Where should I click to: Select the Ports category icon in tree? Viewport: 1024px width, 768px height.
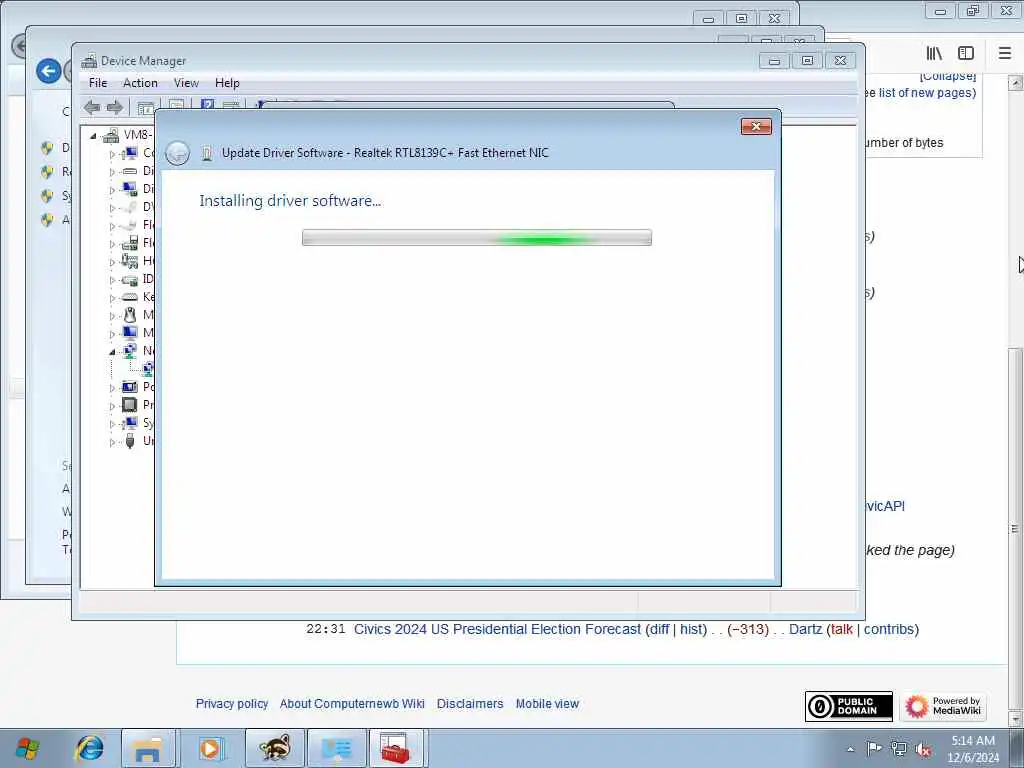[130, 387]
